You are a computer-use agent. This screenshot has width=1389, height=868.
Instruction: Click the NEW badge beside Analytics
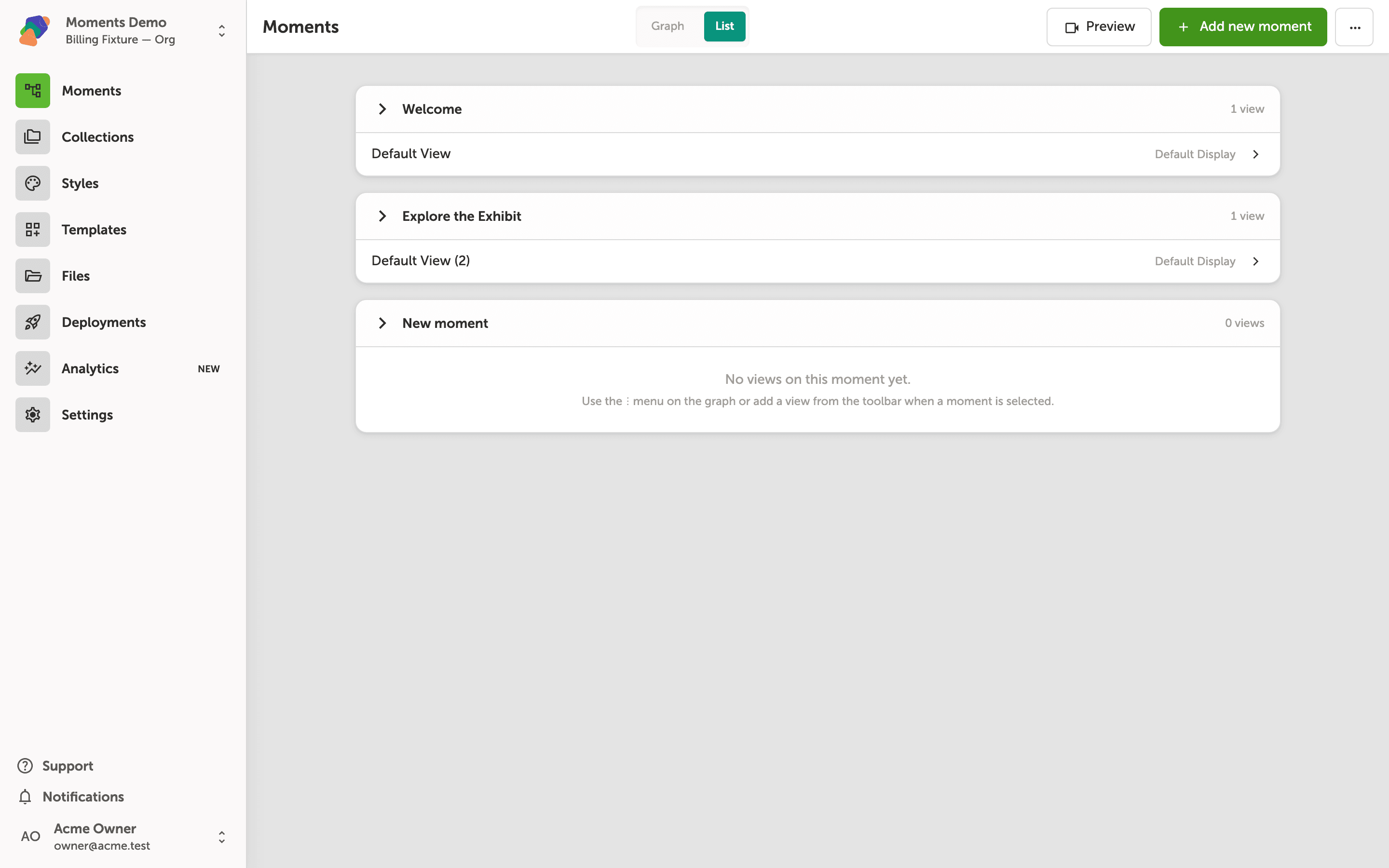tap(209, 368)
